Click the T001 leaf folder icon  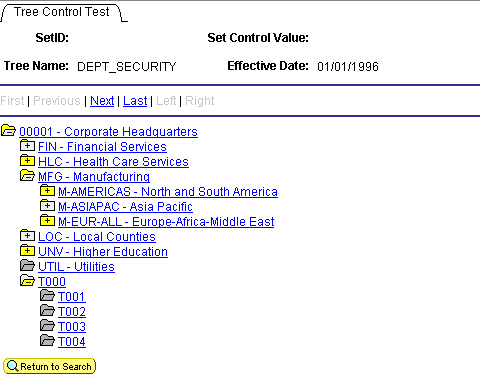point(47,295)
